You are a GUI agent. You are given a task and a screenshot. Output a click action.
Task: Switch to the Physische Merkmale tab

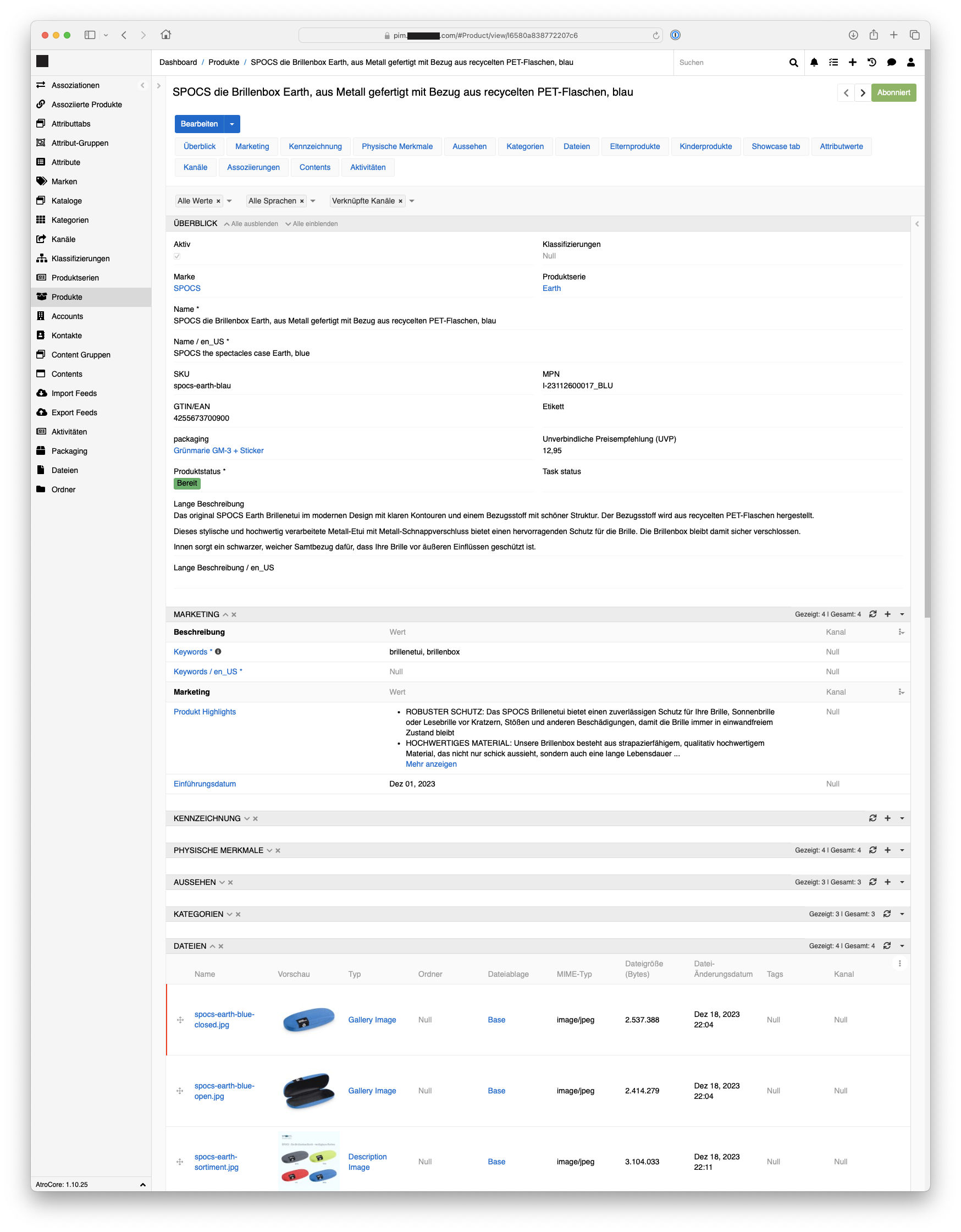point(397,147)
